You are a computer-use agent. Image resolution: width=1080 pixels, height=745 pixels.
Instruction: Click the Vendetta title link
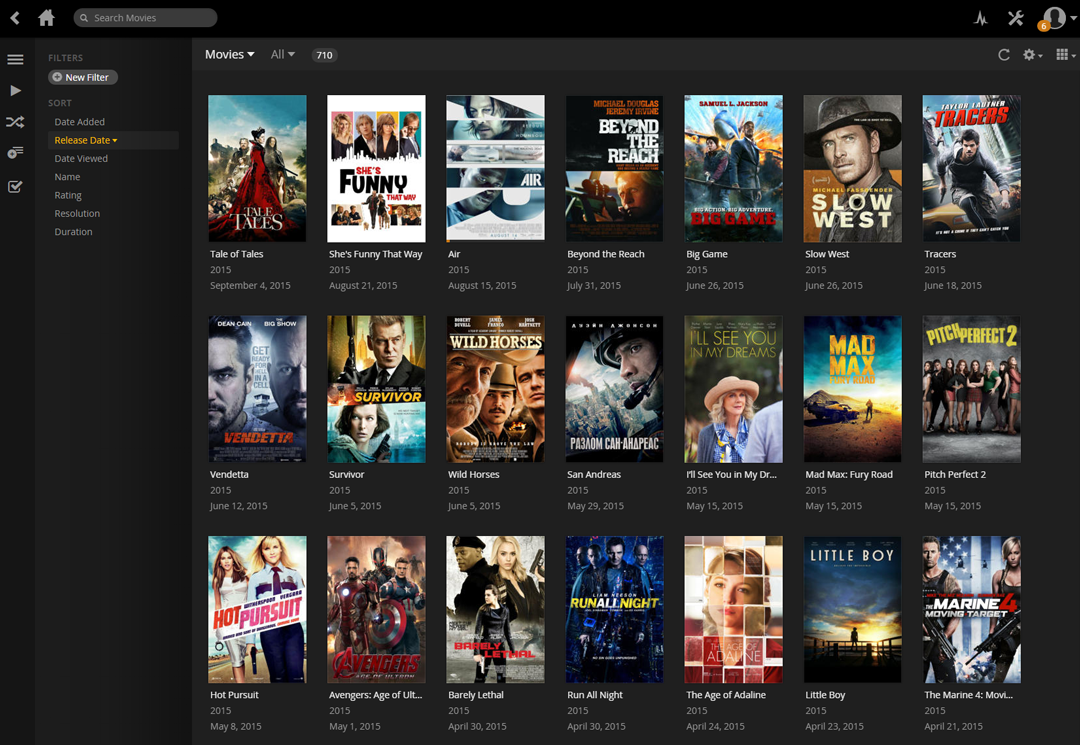tap(229, 474)
